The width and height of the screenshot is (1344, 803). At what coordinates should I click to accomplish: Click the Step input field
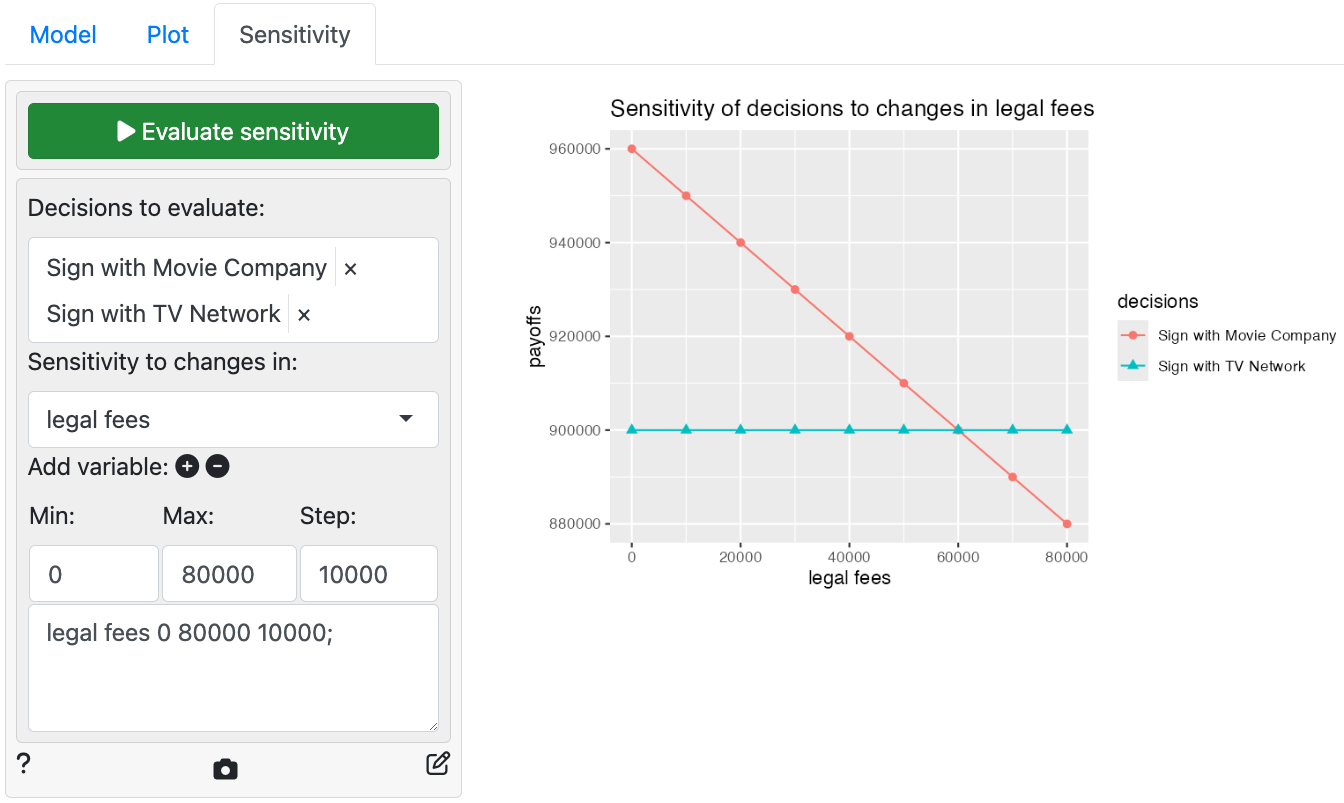click(368, 574)
